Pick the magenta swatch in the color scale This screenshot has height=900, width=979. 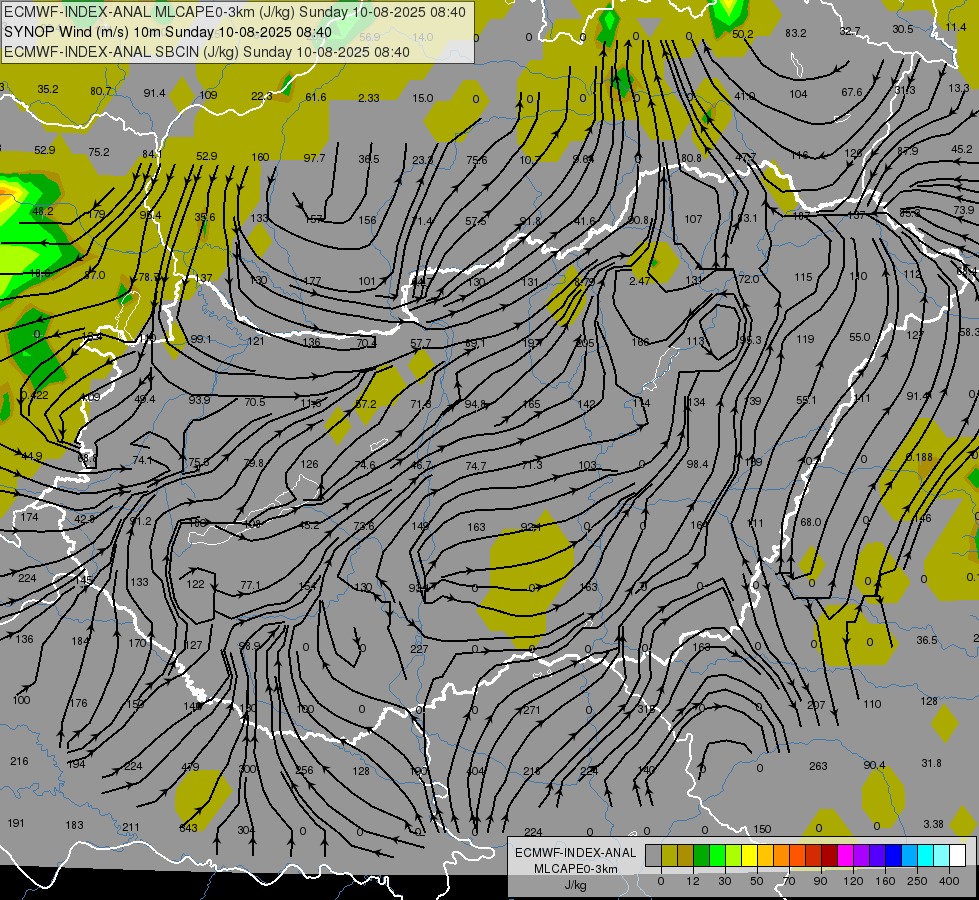845,856
